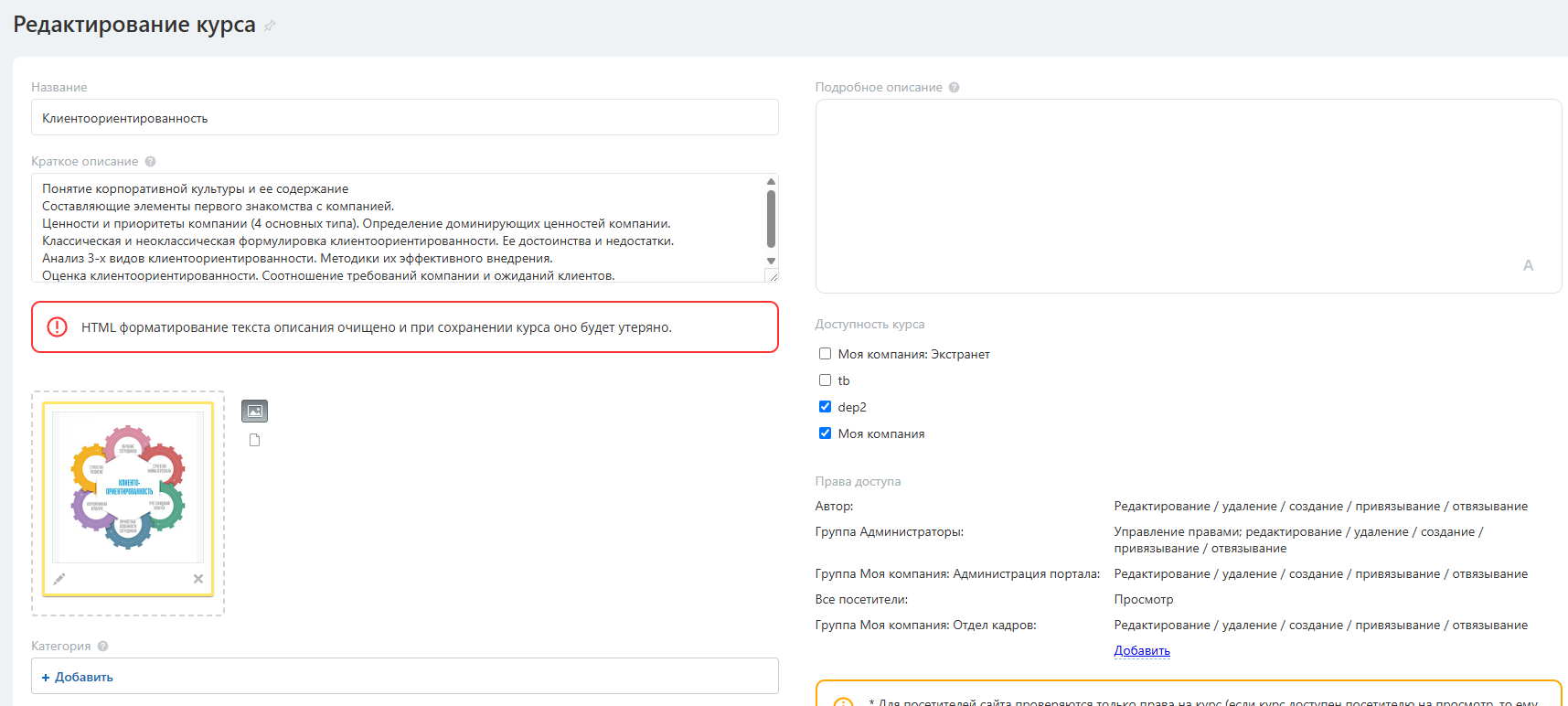The width and height of the screenshot is (1568, 706).
Task: Click Группа Моя компания: Отдел кадров: label
Action: [x=925, y=625]
